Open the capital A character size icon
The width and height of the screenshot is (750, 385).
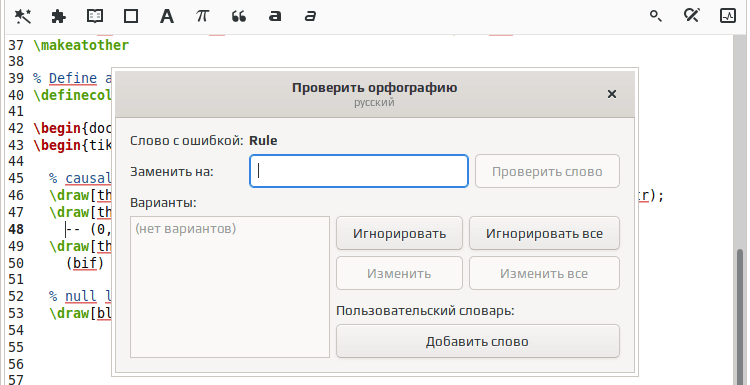pyautogui.click(x=166, y=16)
